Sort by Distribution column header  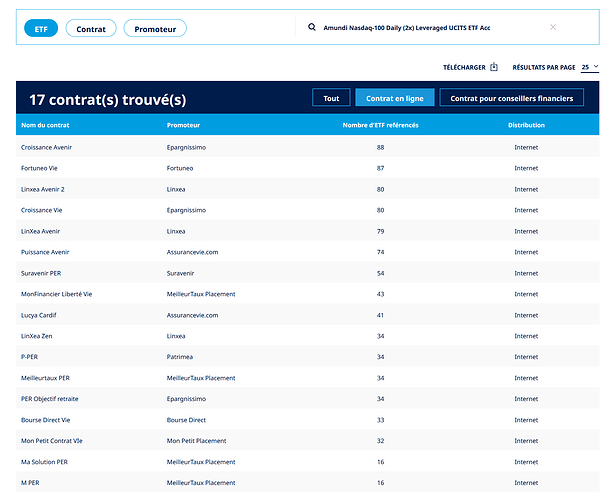pos(526,125)
